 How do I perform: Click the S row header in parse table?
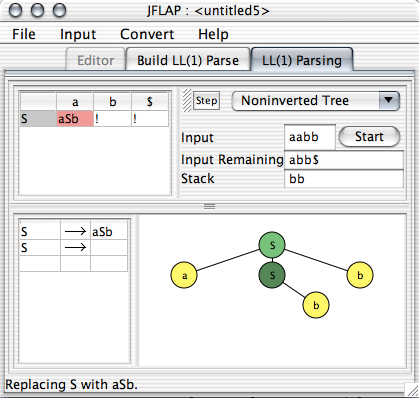click(x=38, y=119)
